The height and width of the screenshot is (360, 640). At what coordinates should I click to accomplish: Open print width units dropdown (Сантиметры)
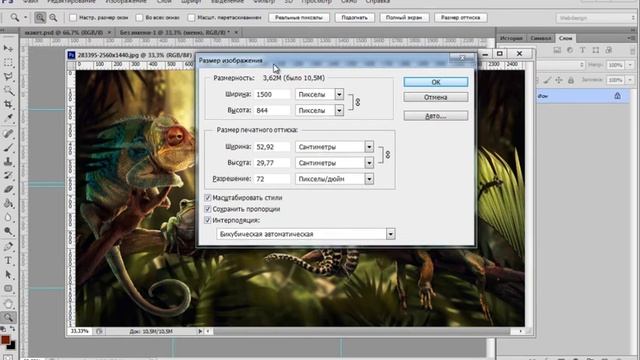coord(369,147)
